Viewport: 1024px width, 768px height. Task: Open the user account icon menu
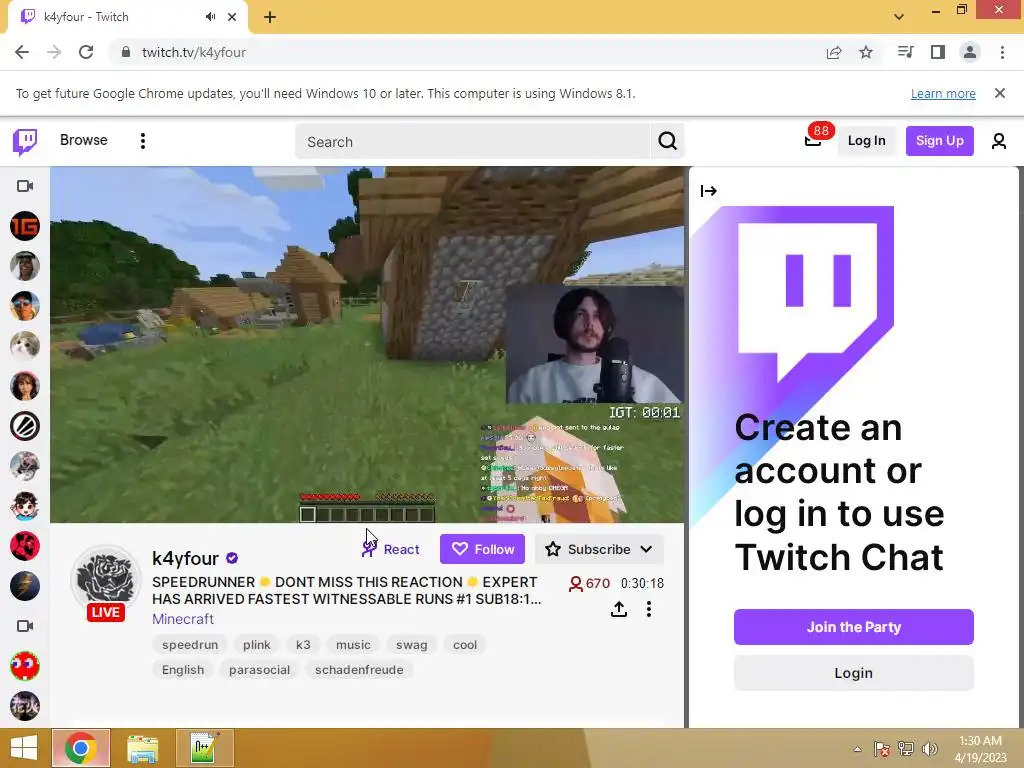(999, 141)
